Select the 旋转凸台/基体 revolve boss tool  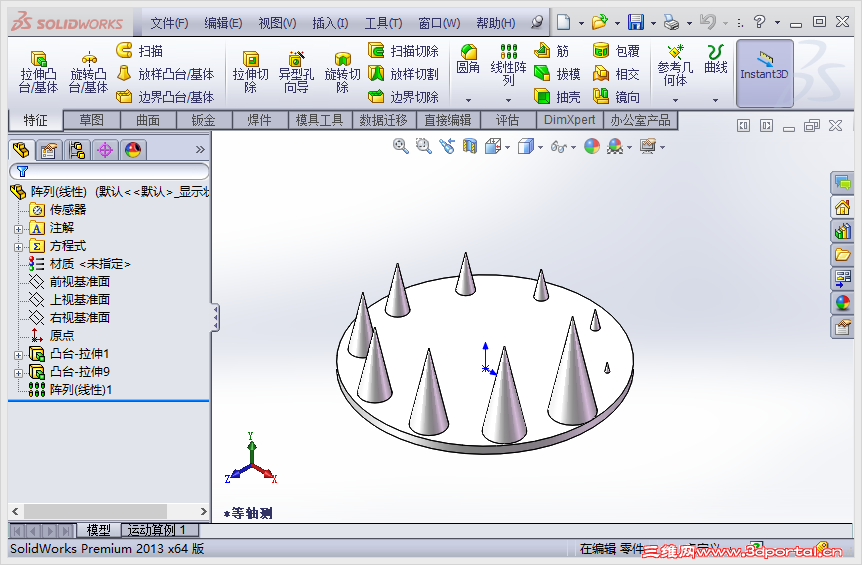88,73
